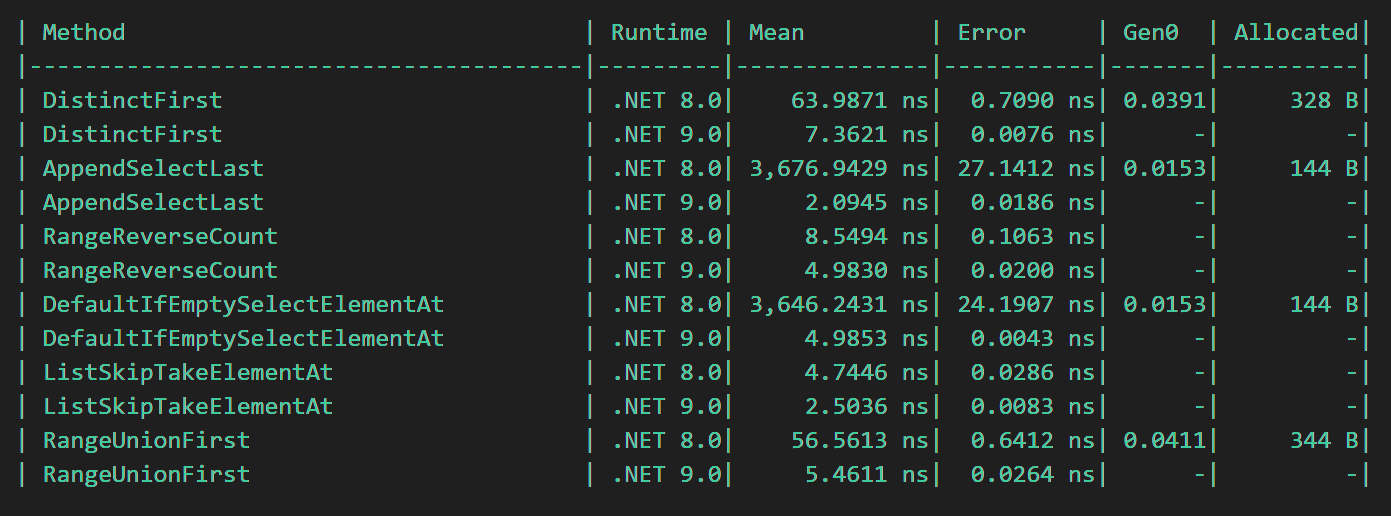The height and width of the screenshot is (516, 1391).
Task: Click the error value 24.1907 ns
Action: tap(1026, 304)
